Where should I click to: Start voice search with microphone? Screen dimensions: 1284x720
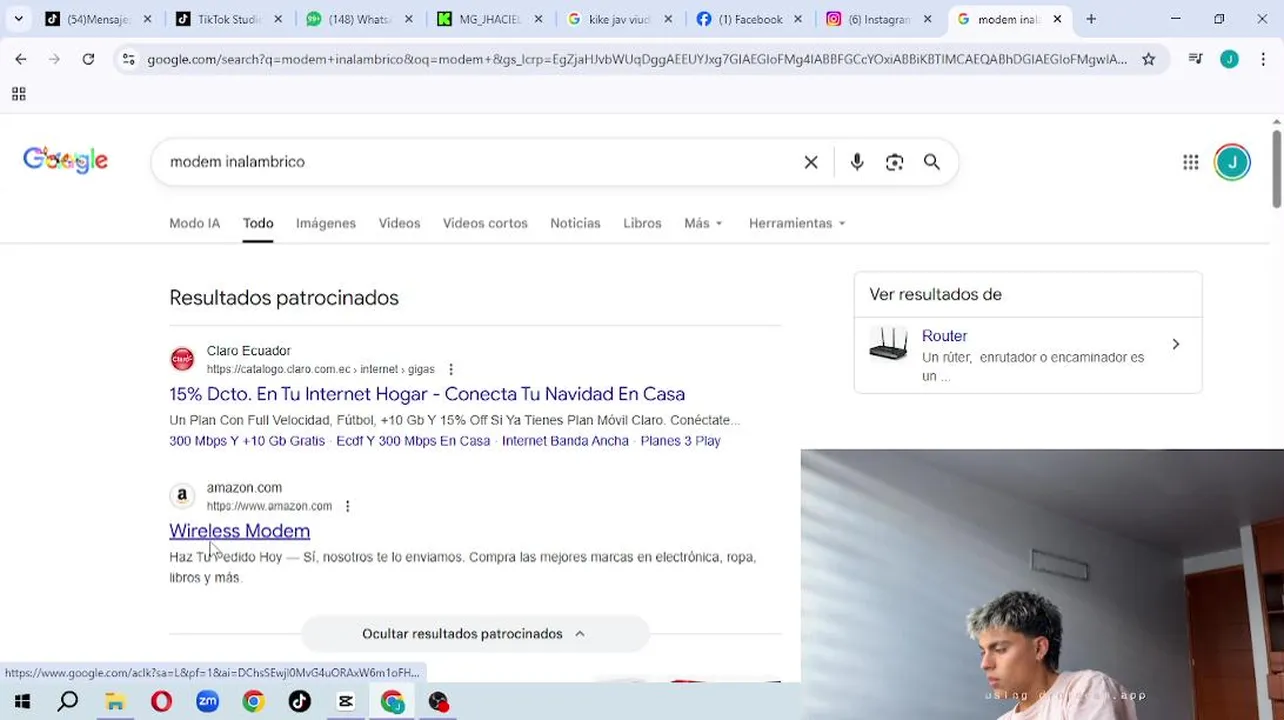[x=857, y=162]
